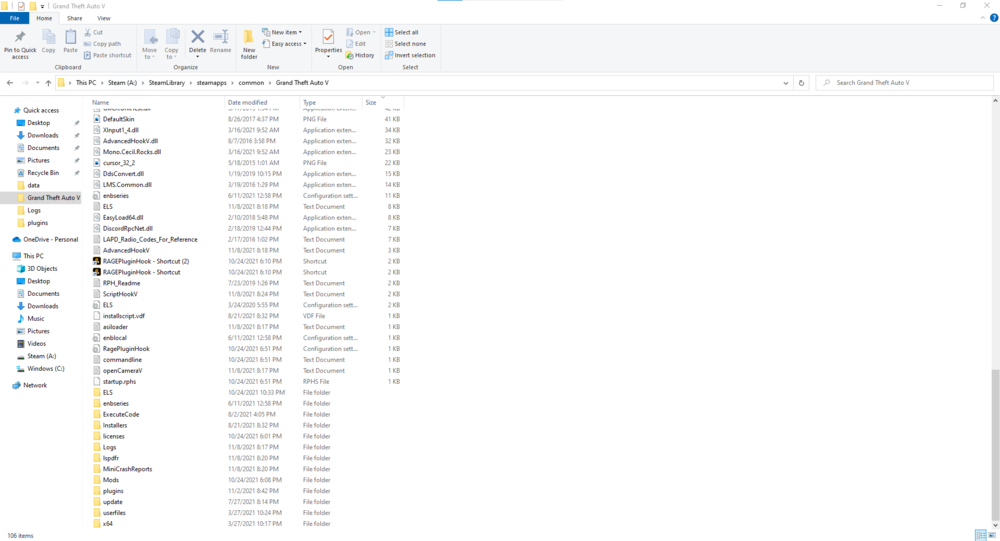Select OneDrive - Personal in sidebar
Screen dimensions: 1000x541
(x=50, y=240)
